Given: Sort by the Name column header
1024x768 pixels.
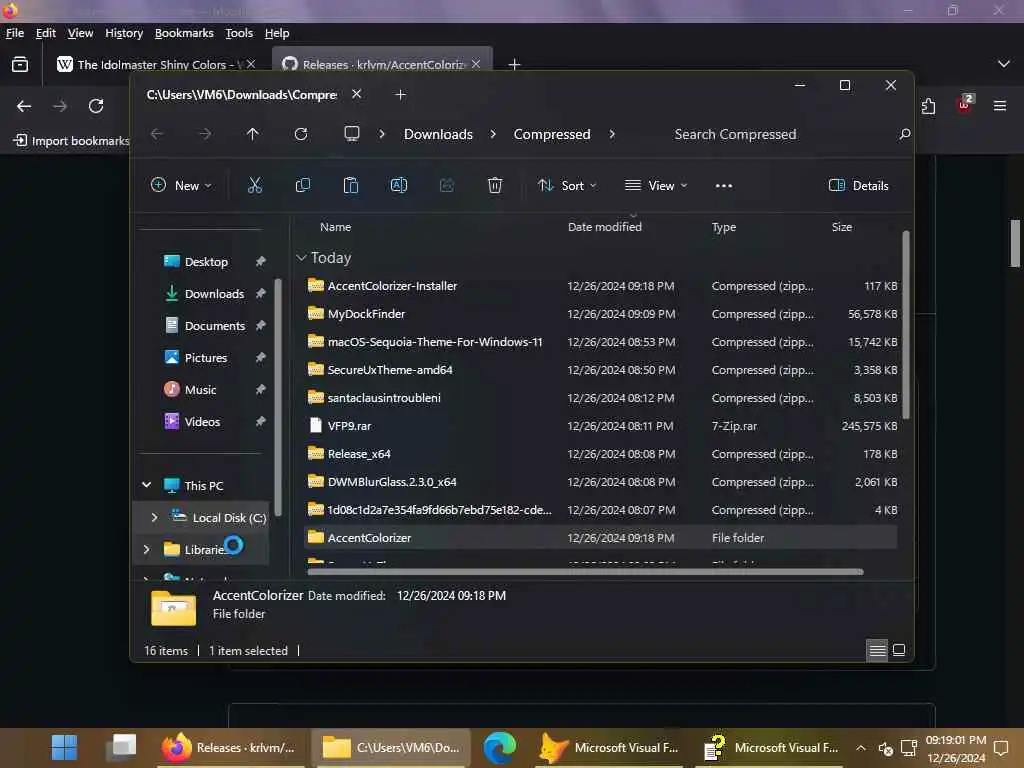Looking at the screenshot, I should coord(335,227).
